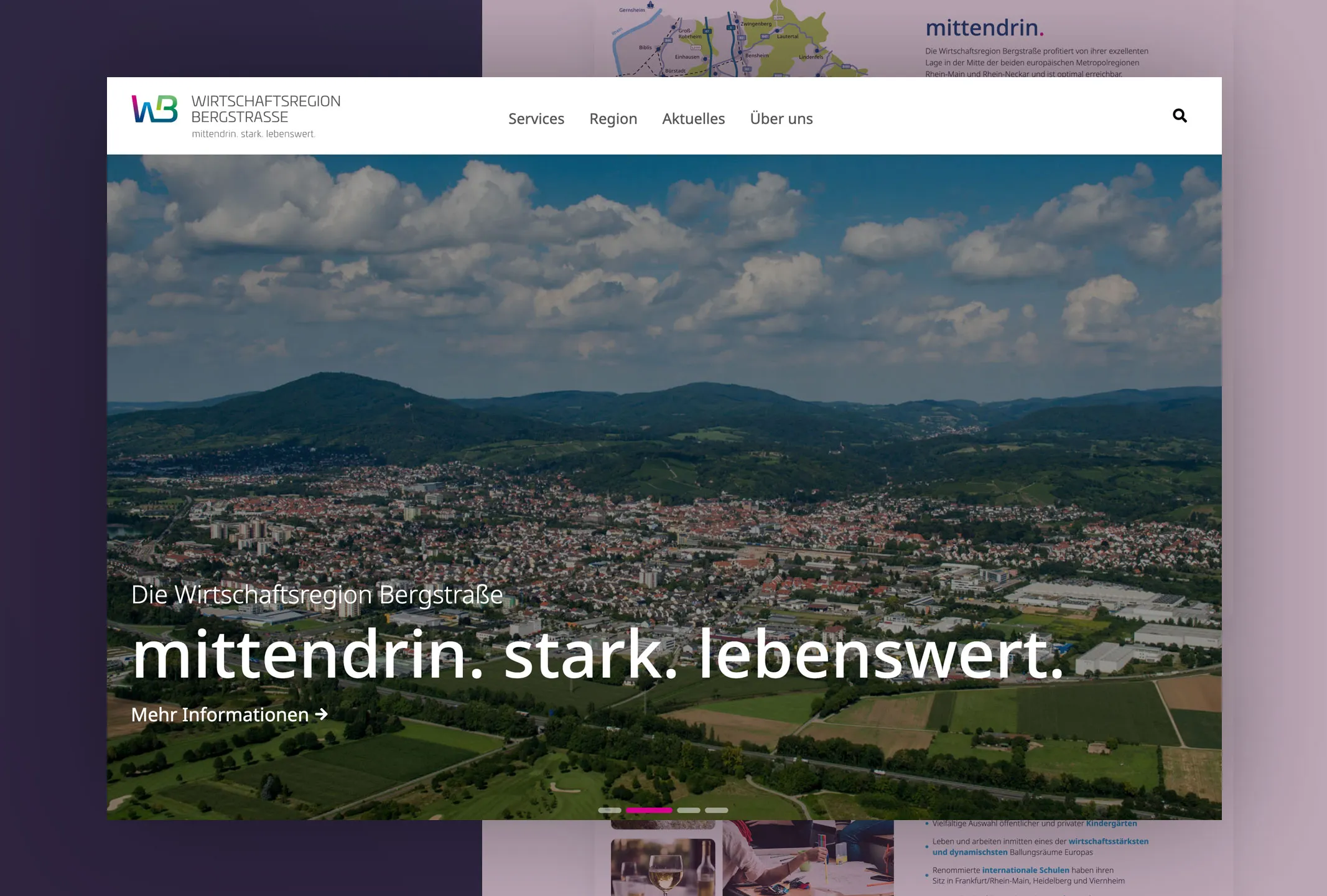
Task: Open the Kindergärten link
Action: tap(1111, 824)
